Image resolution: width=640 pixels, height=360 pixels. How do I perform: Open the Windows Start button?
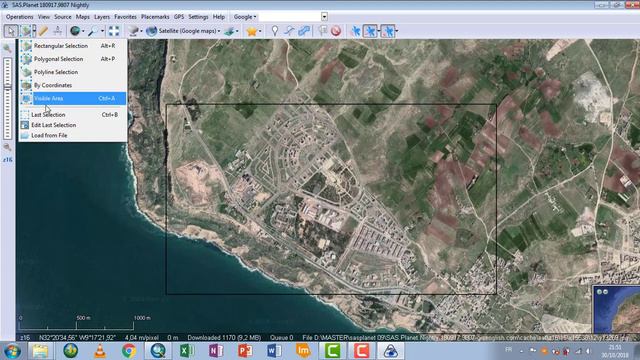coord(12,351)
